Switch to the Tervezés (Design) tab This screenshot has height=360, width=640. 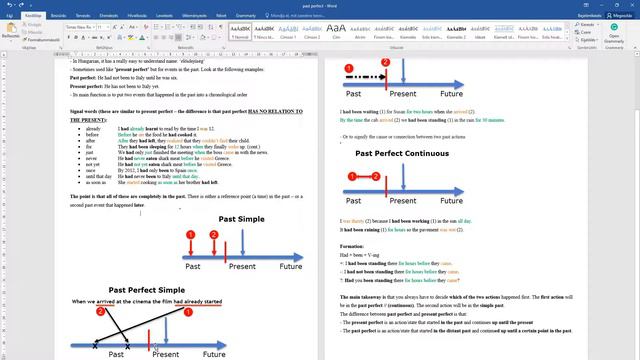click(x=83, y=16)
